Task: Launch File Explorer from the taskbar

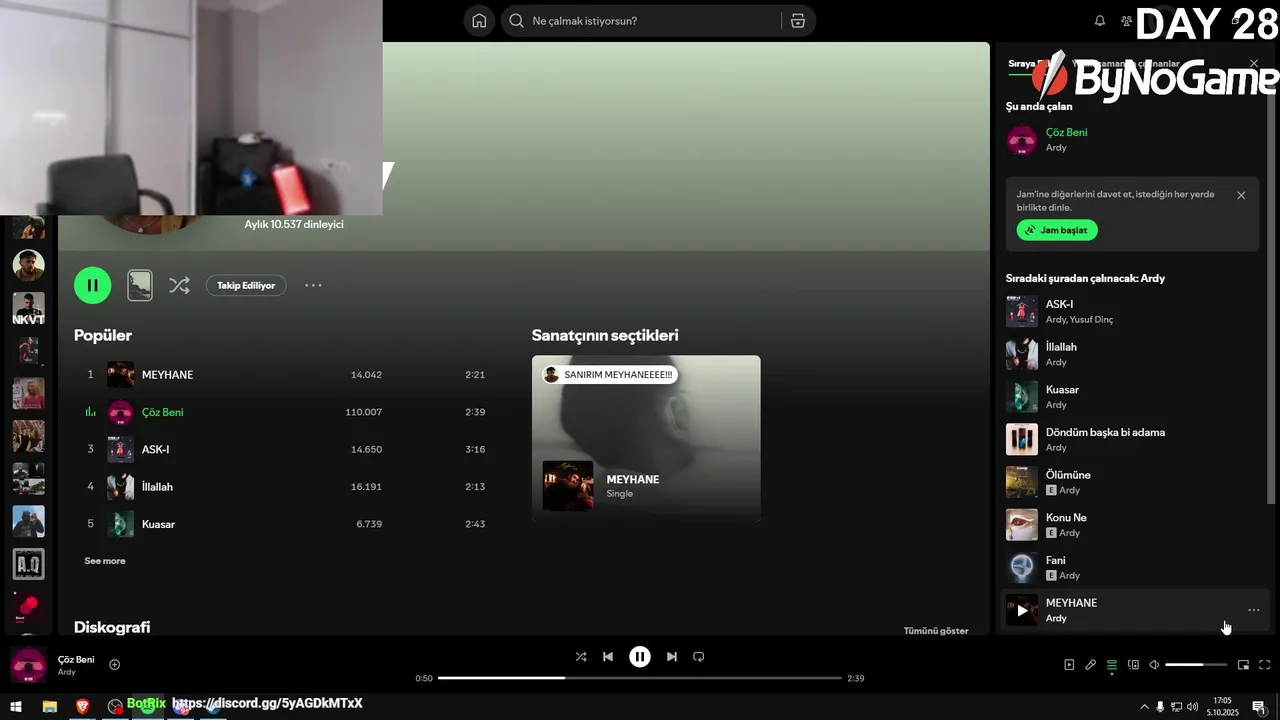Action: point(49,706)
